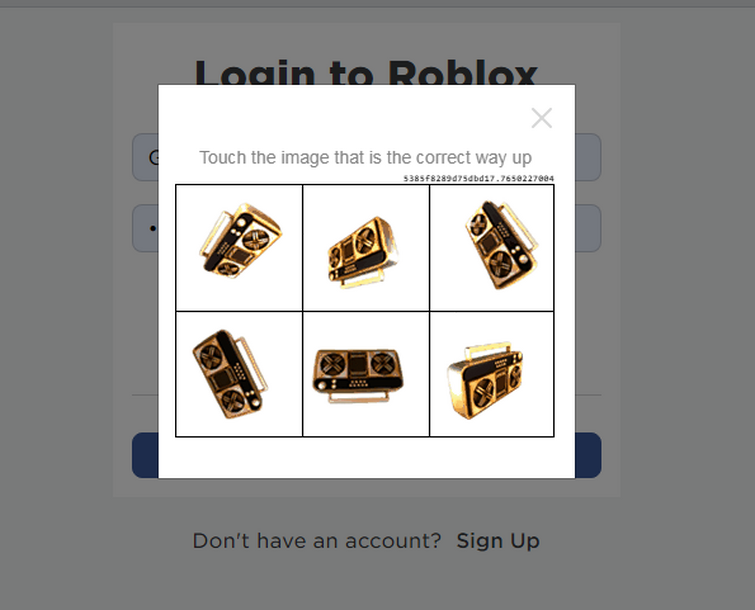Click the handle of the bottom-middle boombox

(x=359, y=396)
